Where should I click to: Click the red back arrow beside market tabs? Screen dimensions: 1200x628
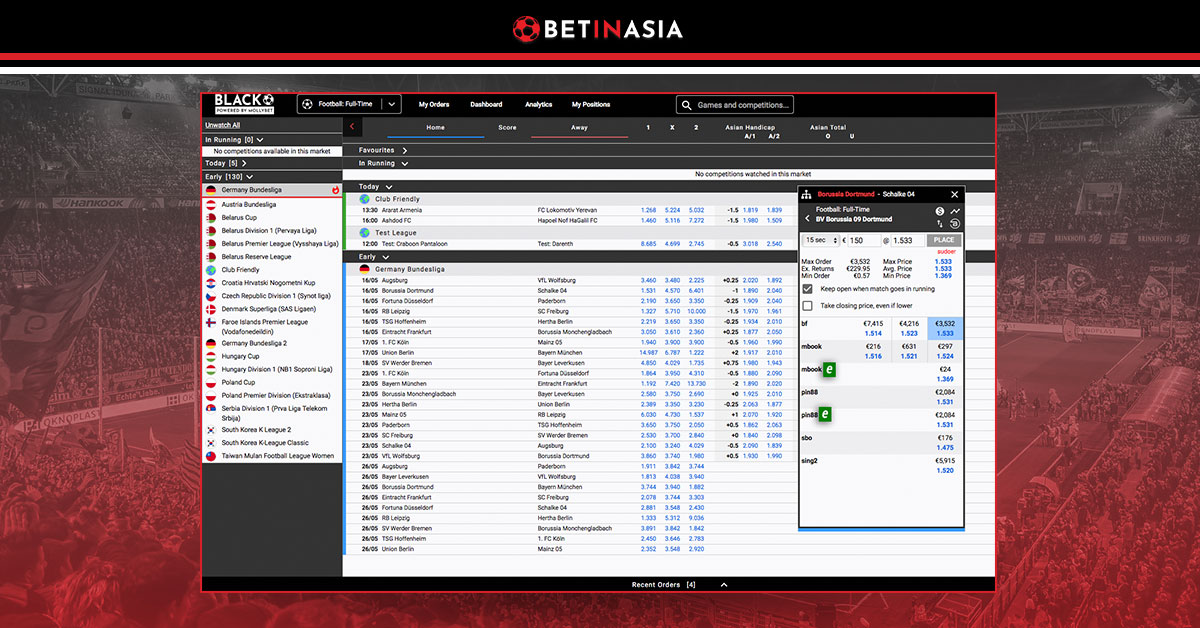pyautogui.click(x=352, y=127)
